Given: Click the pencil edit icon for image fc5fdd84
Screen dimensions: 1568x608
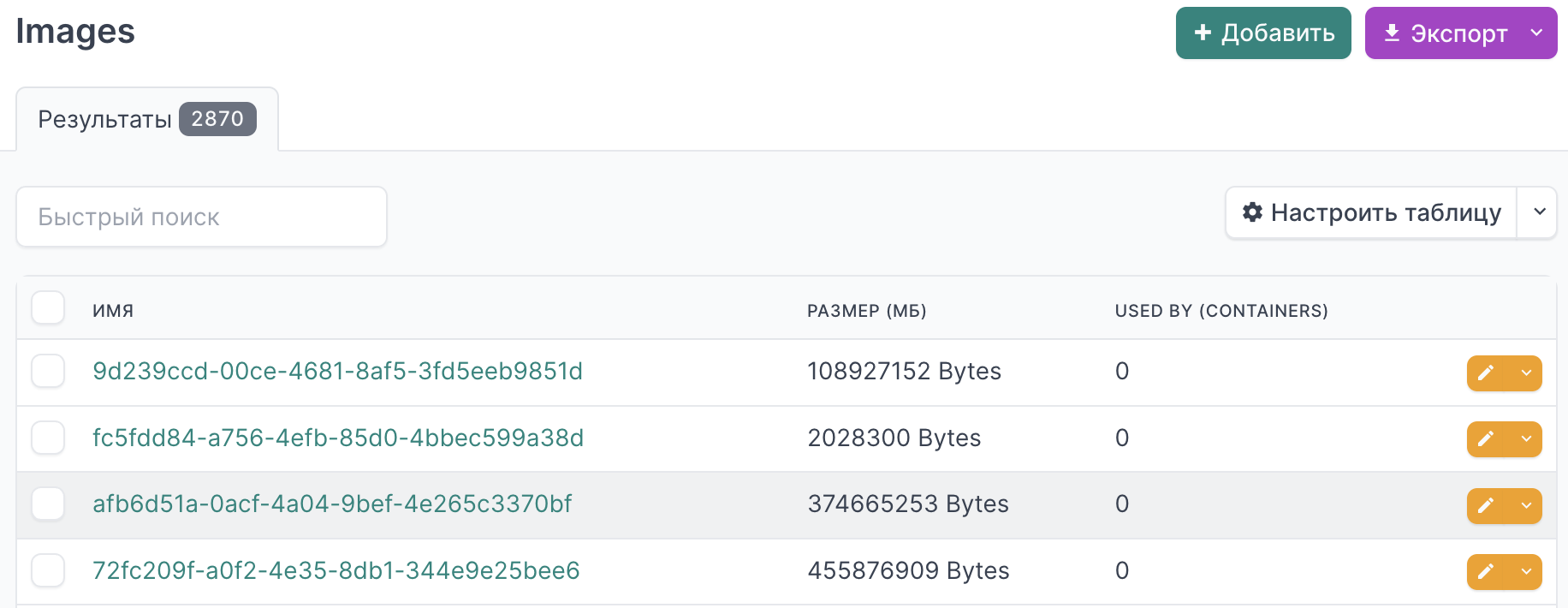Looking at the screenshot, I should 1486,438.
